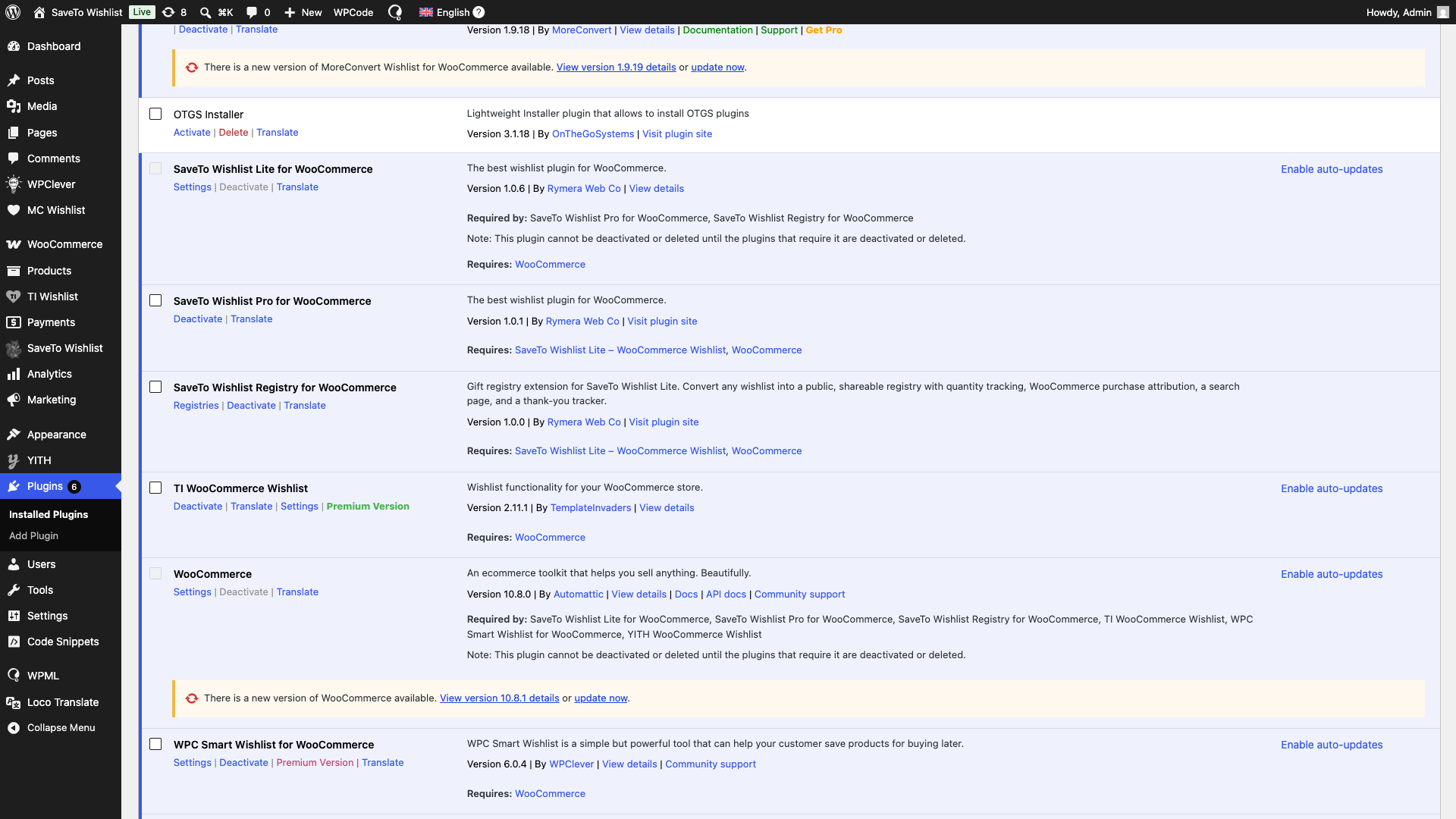The height and width of the screenshot is (819, 1456).
Task: Click the Payments dollar icon in the sidebar
Action: 14,322
